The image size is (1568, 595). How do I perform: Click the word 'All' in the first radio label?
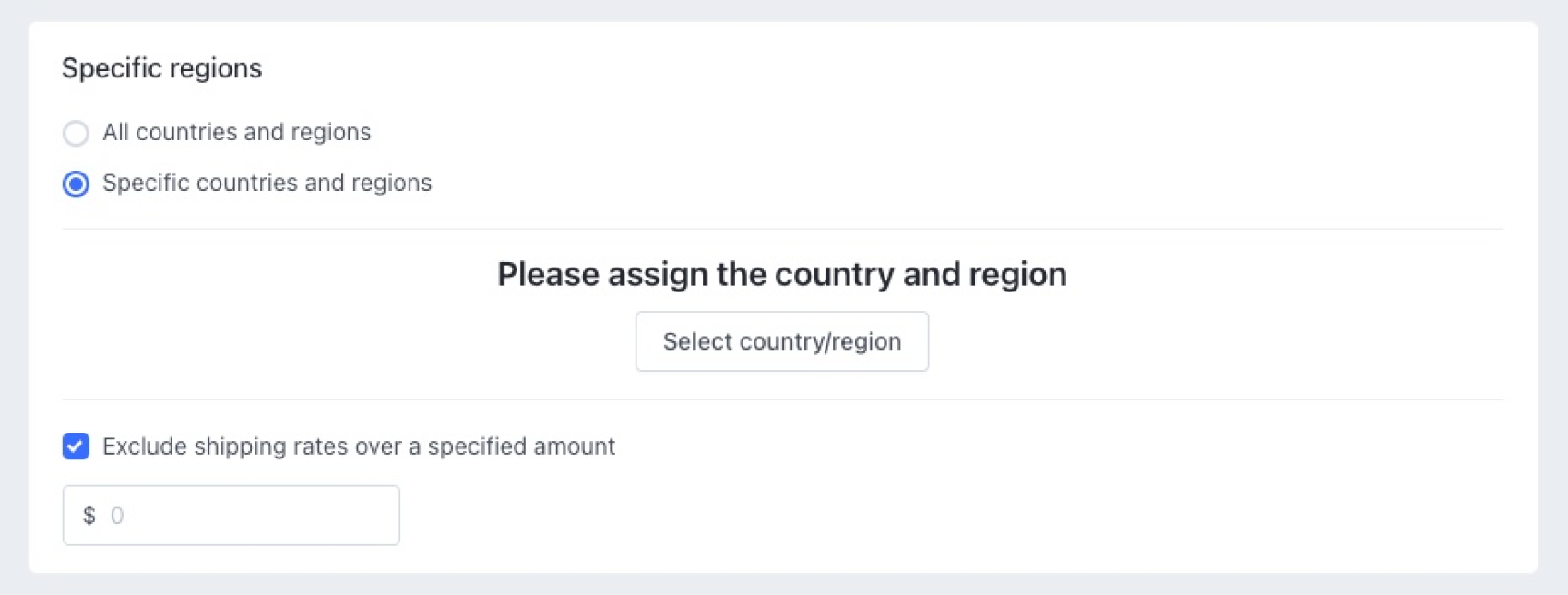[x=115, y=133]
